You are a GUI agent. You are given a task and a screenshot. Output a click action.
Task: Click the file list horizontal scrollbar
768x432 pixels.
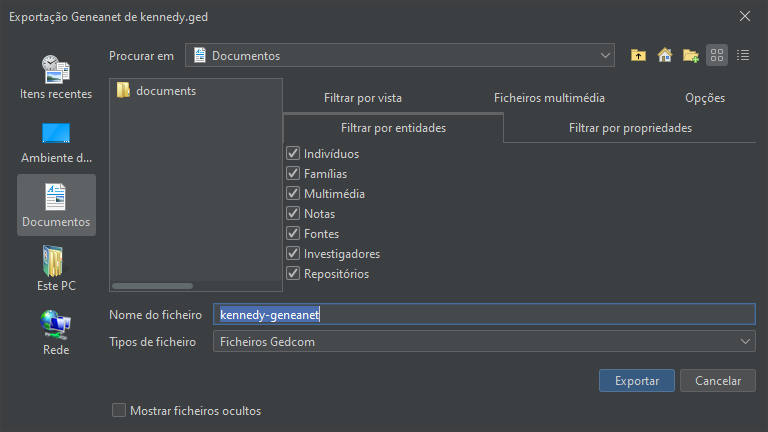tap(152, 286)
